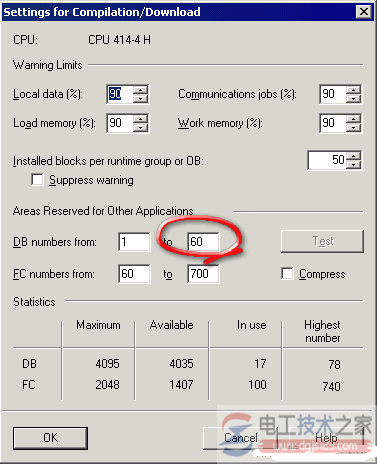
Task: Confirm settings with the OK button
Action: (50, 438)
